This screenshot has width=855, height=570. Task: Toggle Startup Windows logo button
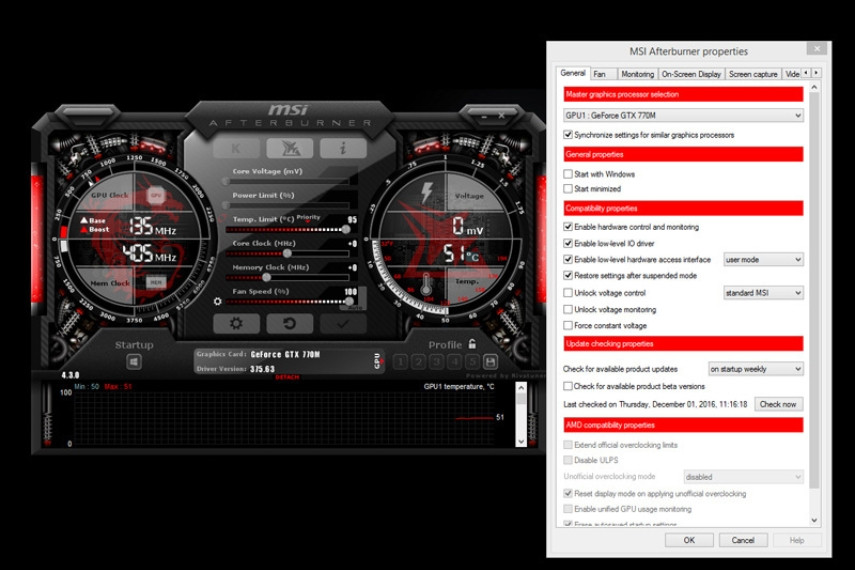tap(134, 362)
